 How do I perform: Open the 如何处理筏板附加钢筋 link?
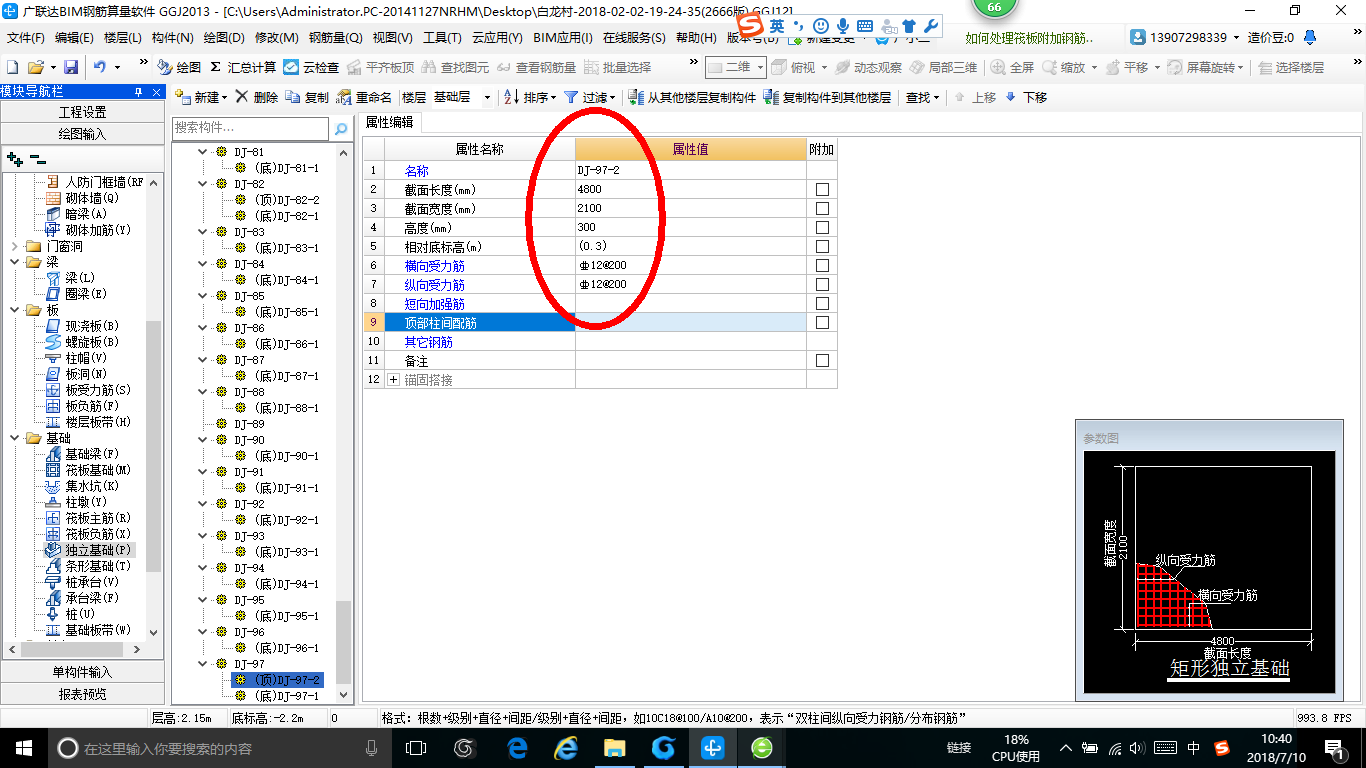click(1029, 38)
